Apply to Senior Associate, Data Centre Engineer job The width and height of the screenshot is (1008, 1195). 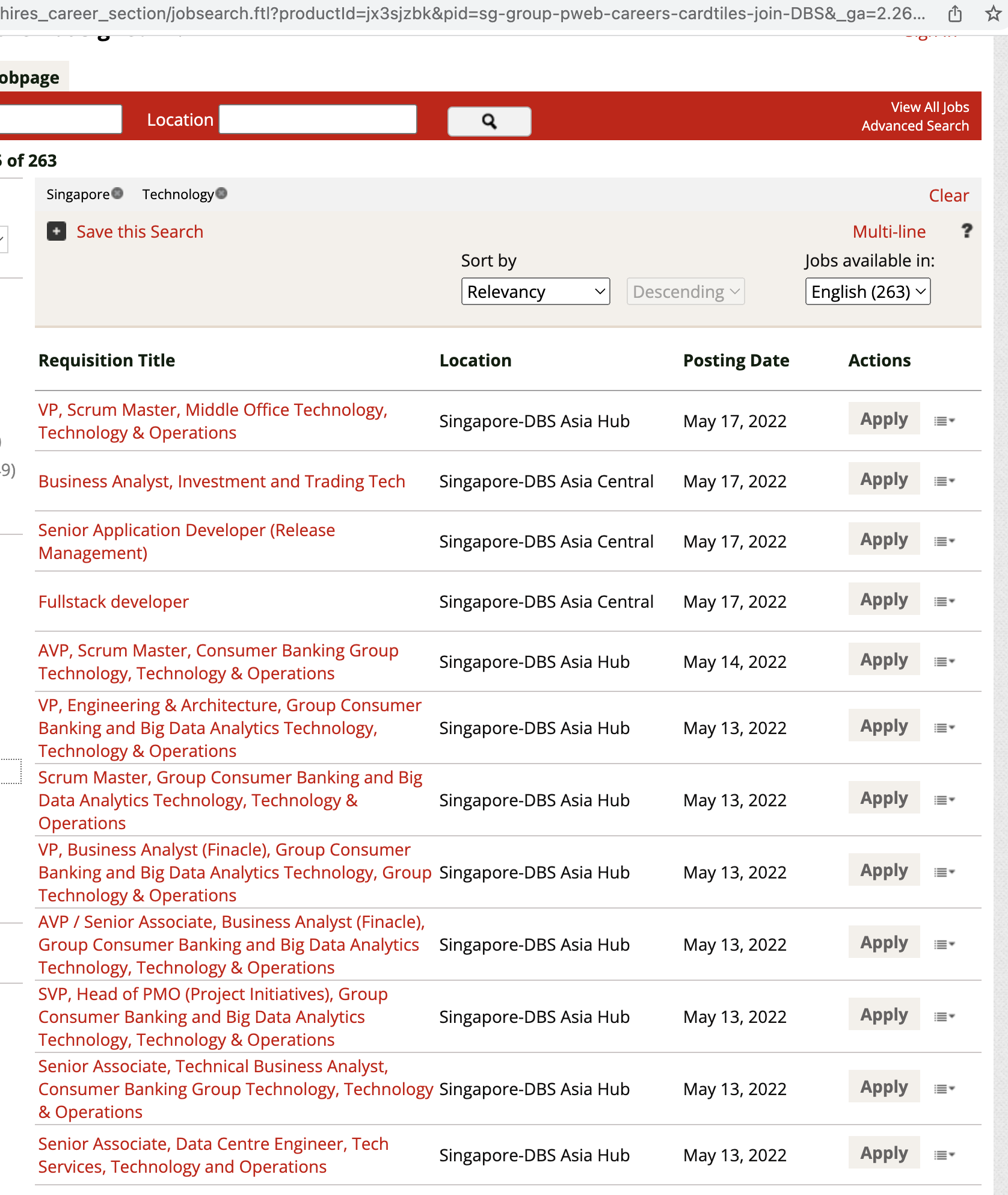pyautogui.click(x=884, y=1153)
